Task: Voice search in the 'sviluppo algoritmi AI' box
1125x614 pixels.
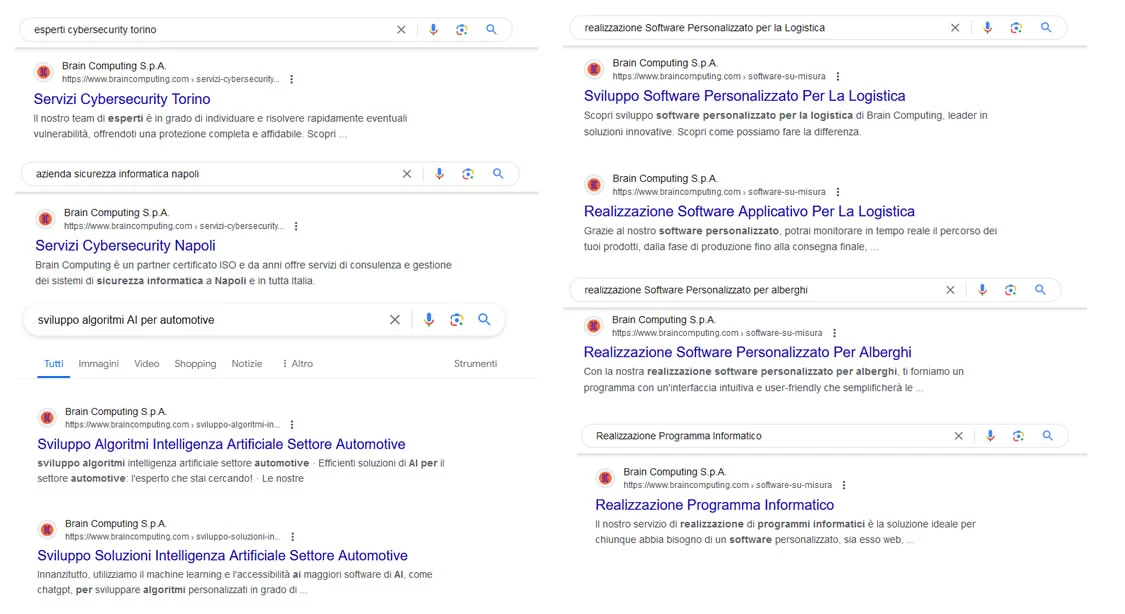Action: tap(429, 320)
